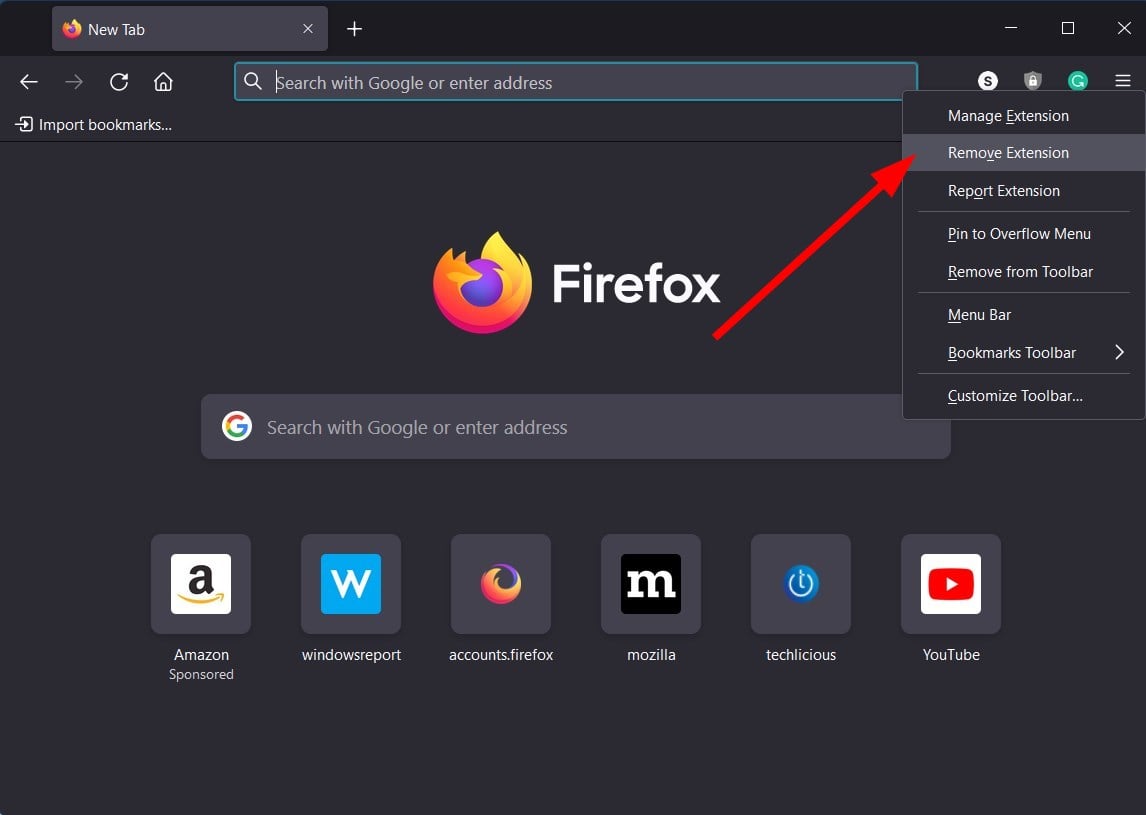Open the YouTube shortcut tile
The image size is (1146, 815).
click(950, 584)
